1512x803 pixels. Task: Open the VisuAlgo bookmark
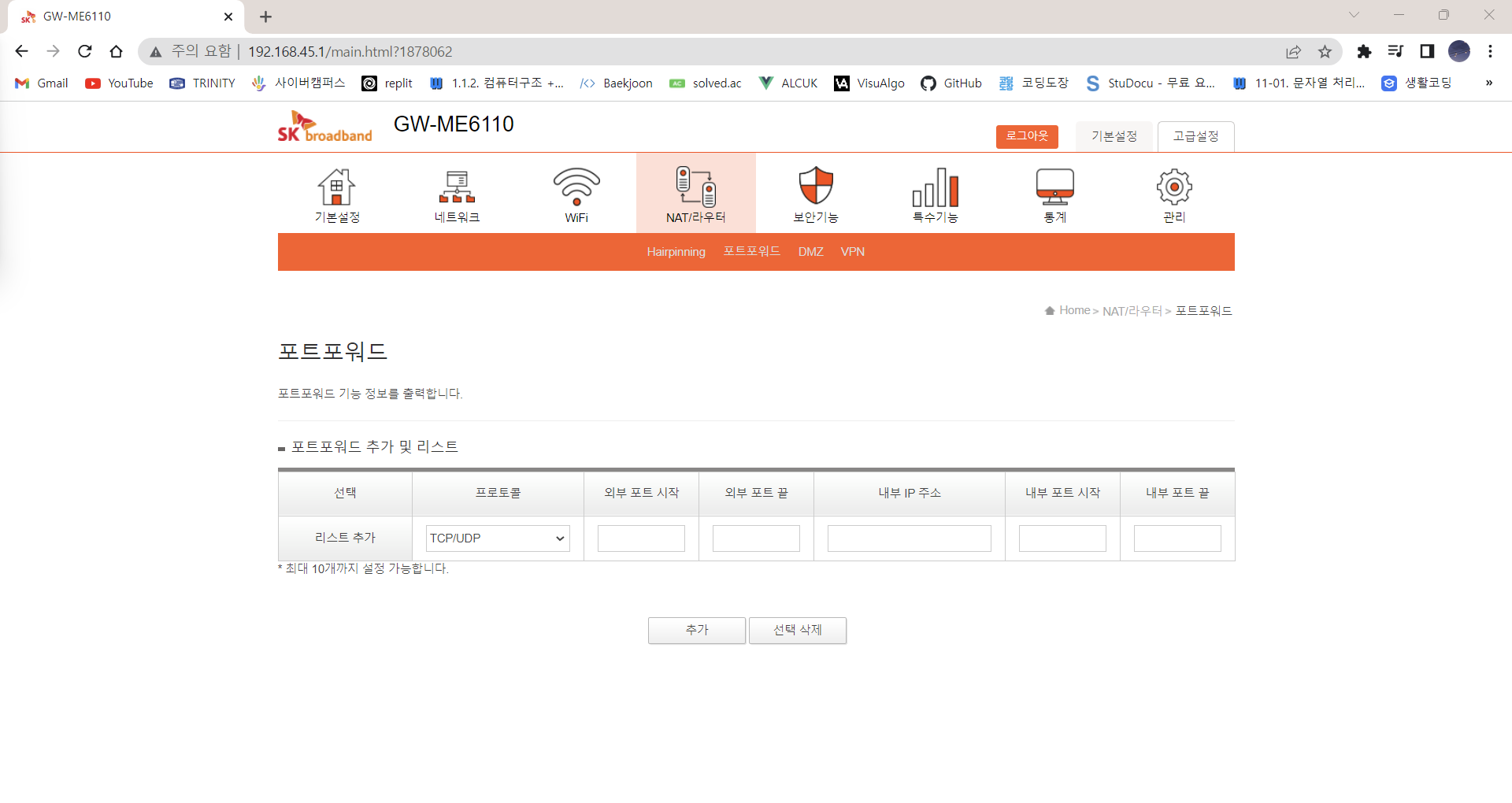click(x=869, y=83)
